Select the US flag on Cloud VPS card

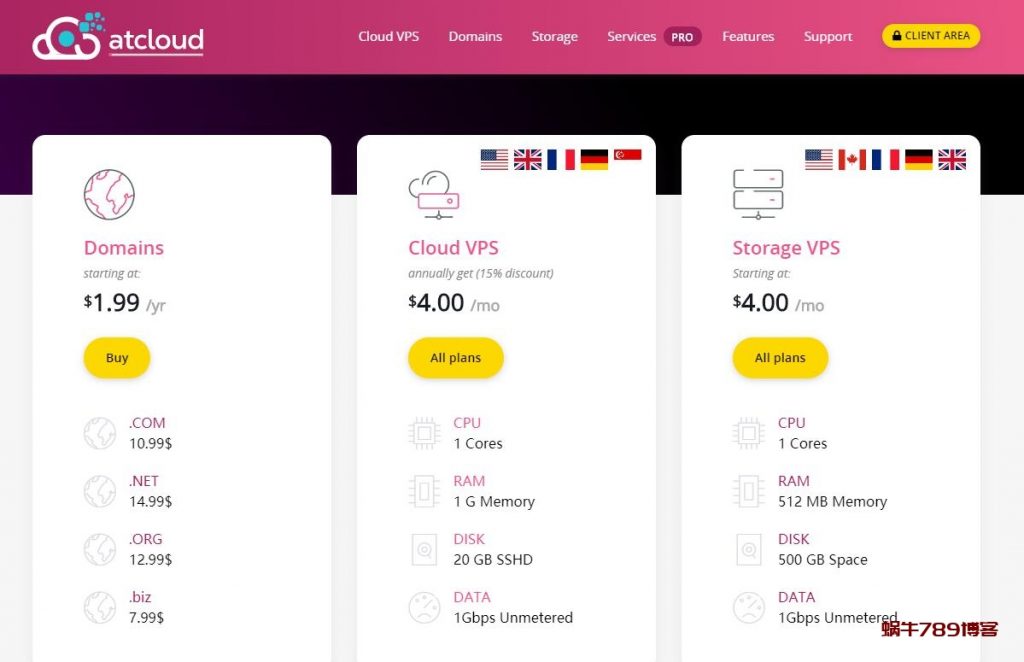[x=493, y=158]
